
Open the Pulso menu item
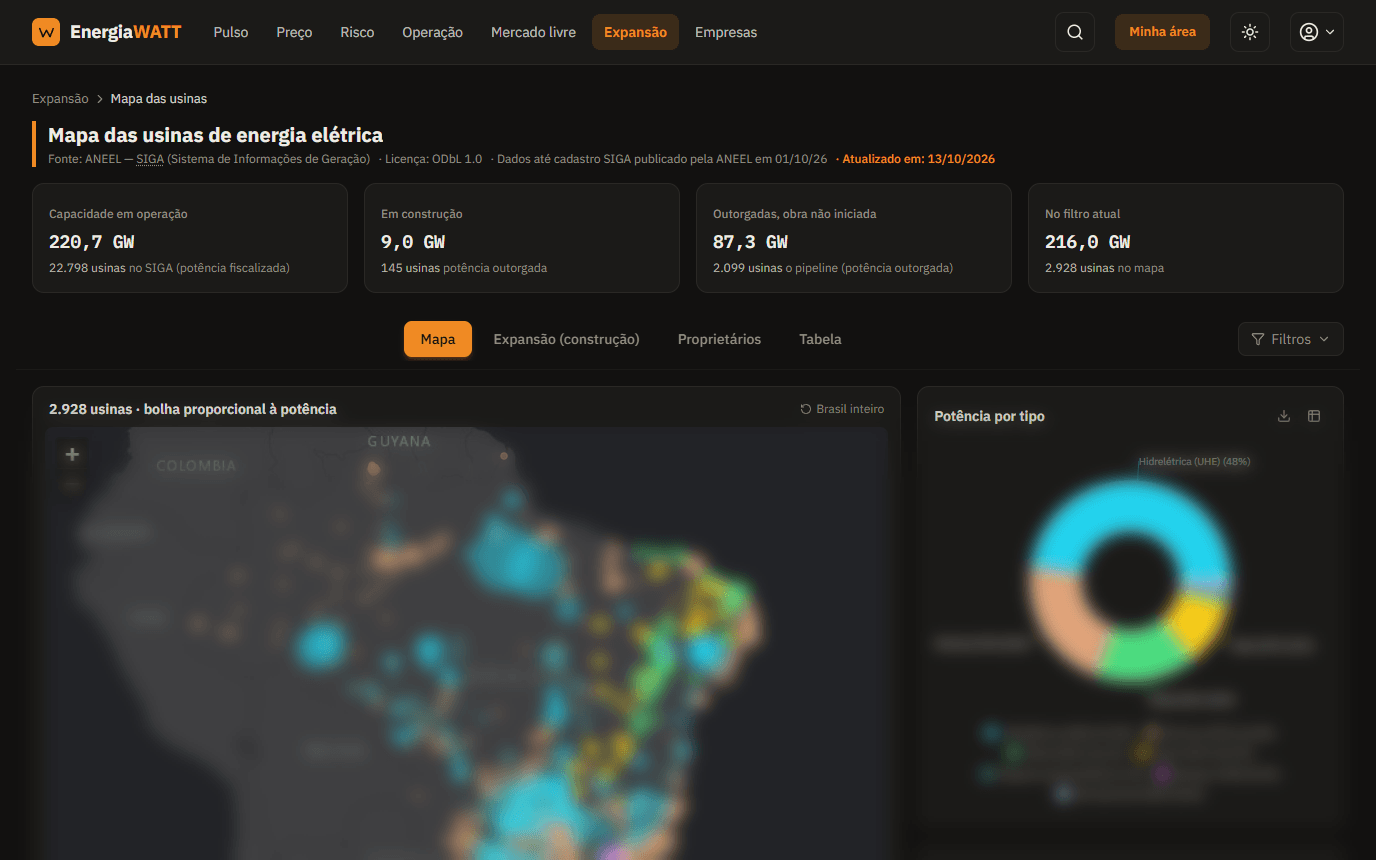tap(231, 32)
